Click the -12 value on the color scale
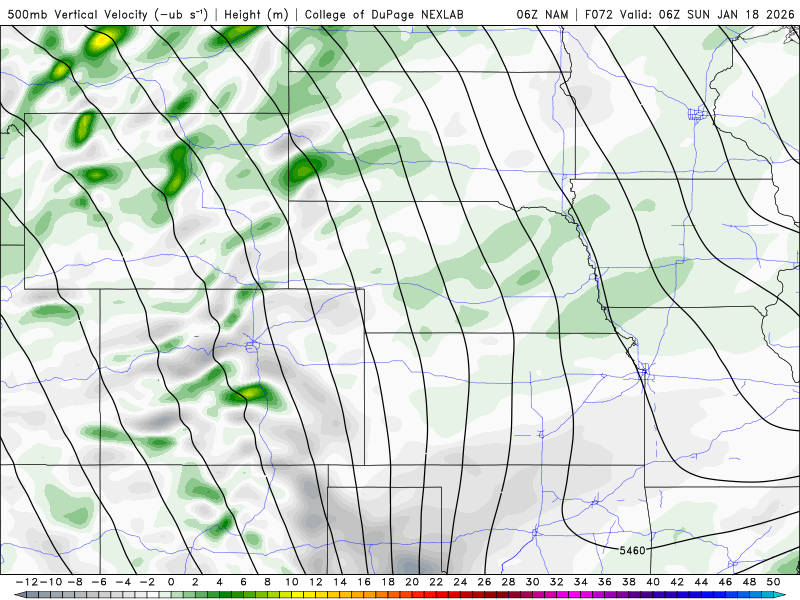 tap(27, 582)
